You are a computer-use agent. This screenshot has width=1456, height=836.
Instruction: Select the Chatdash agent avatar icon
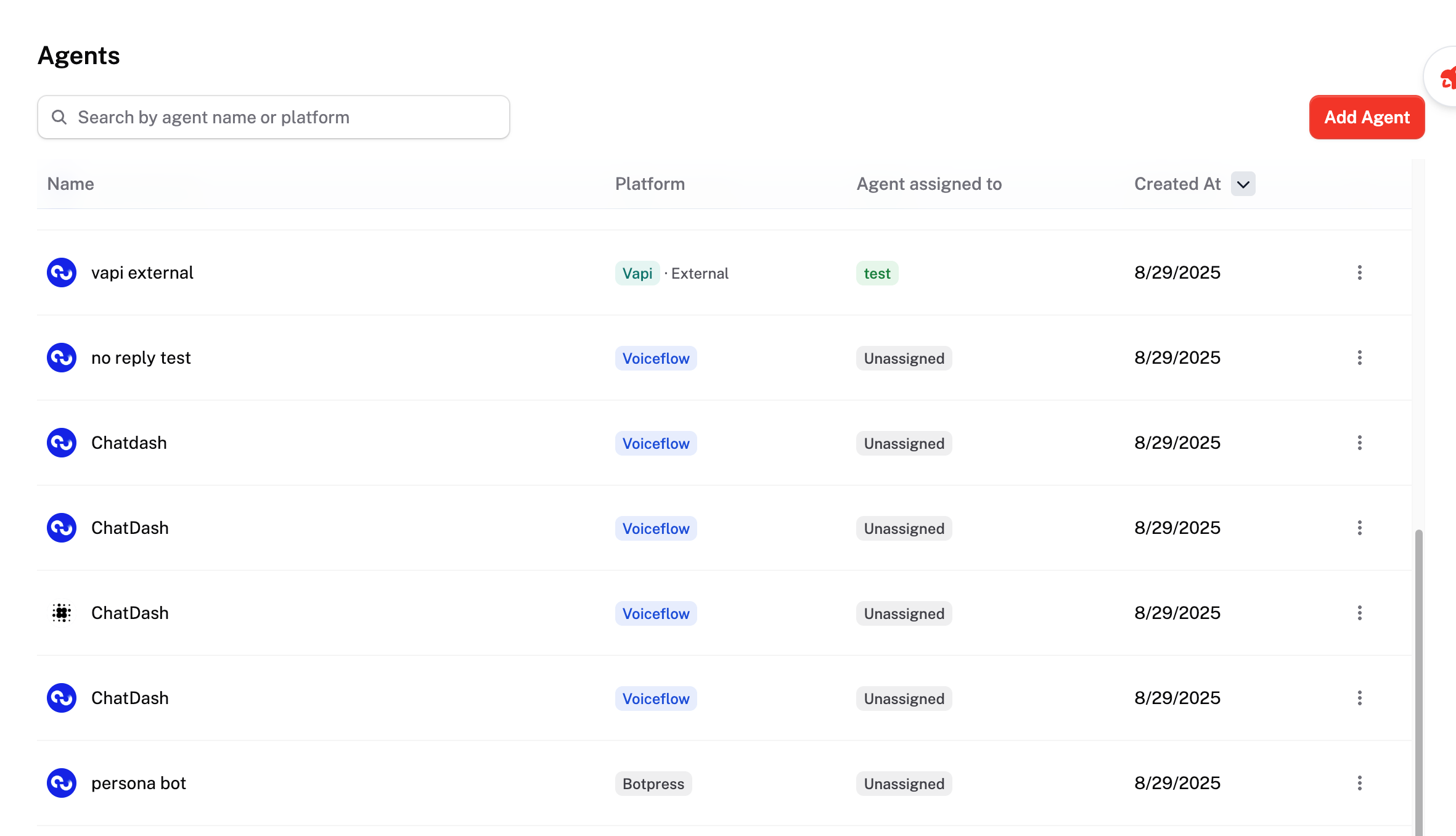click(x=62, y=443)
